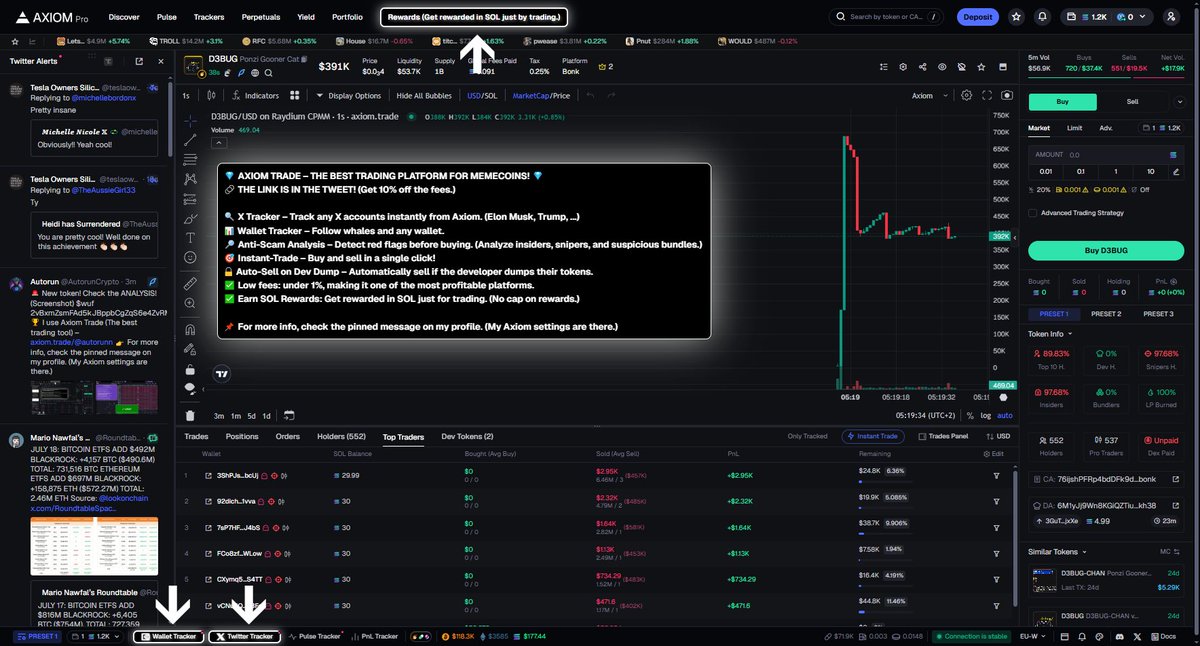Take a chart snapshot with camera icon
Image resolution: width=1200 pixels, height=646 pixels.
point(1006,96)
